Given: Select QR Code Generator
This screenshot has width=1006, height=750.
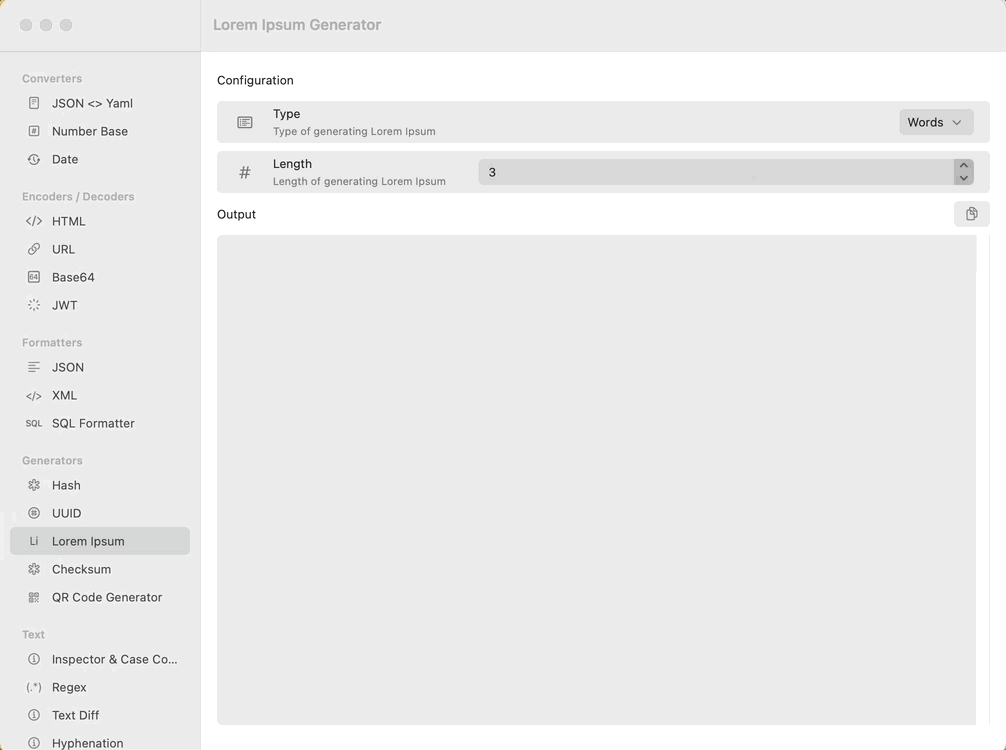Looking at the screenshot, I should click(x=100, y=597).
